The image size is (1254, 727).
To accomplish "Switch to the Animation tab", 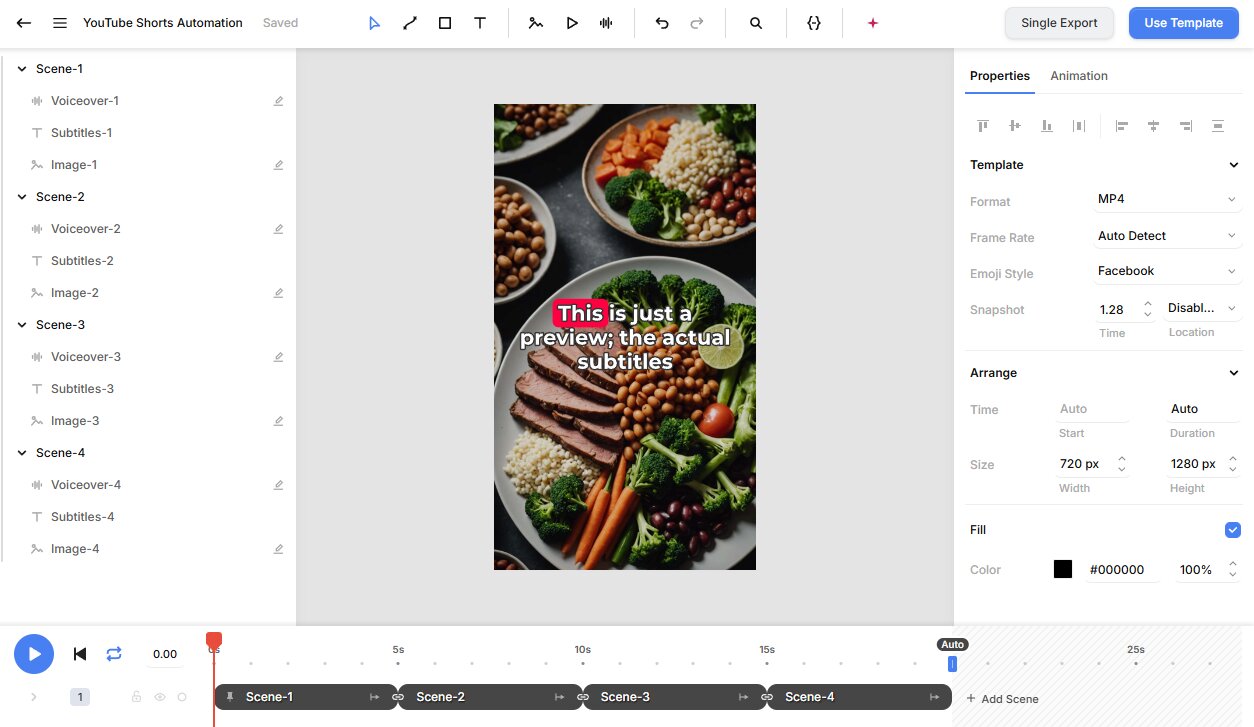I will pyautogui.click(x=1079, y=76).
